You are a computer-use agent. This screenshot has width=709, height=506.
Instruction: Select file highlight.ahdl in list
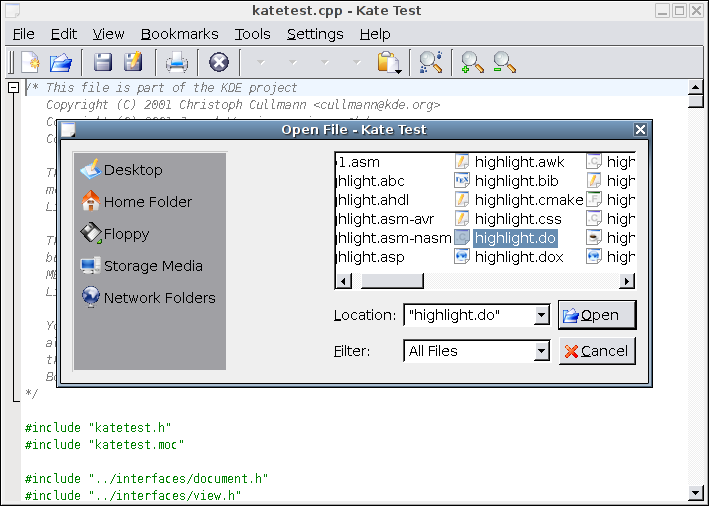pyautogui.click(x=373, y=200)
